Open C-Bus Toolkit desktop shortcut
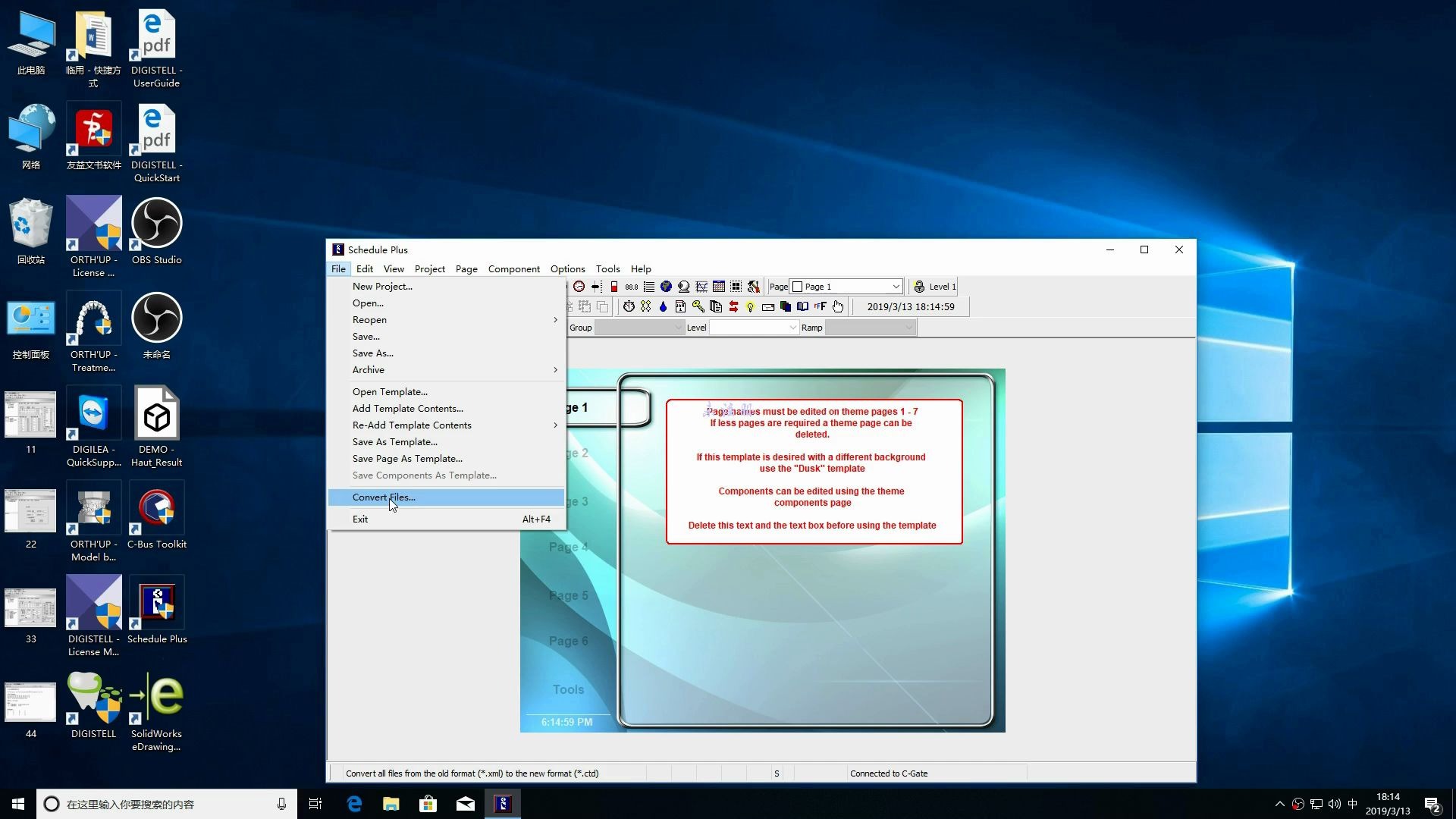The image size is (1456, 819). [x=157, y=516]
